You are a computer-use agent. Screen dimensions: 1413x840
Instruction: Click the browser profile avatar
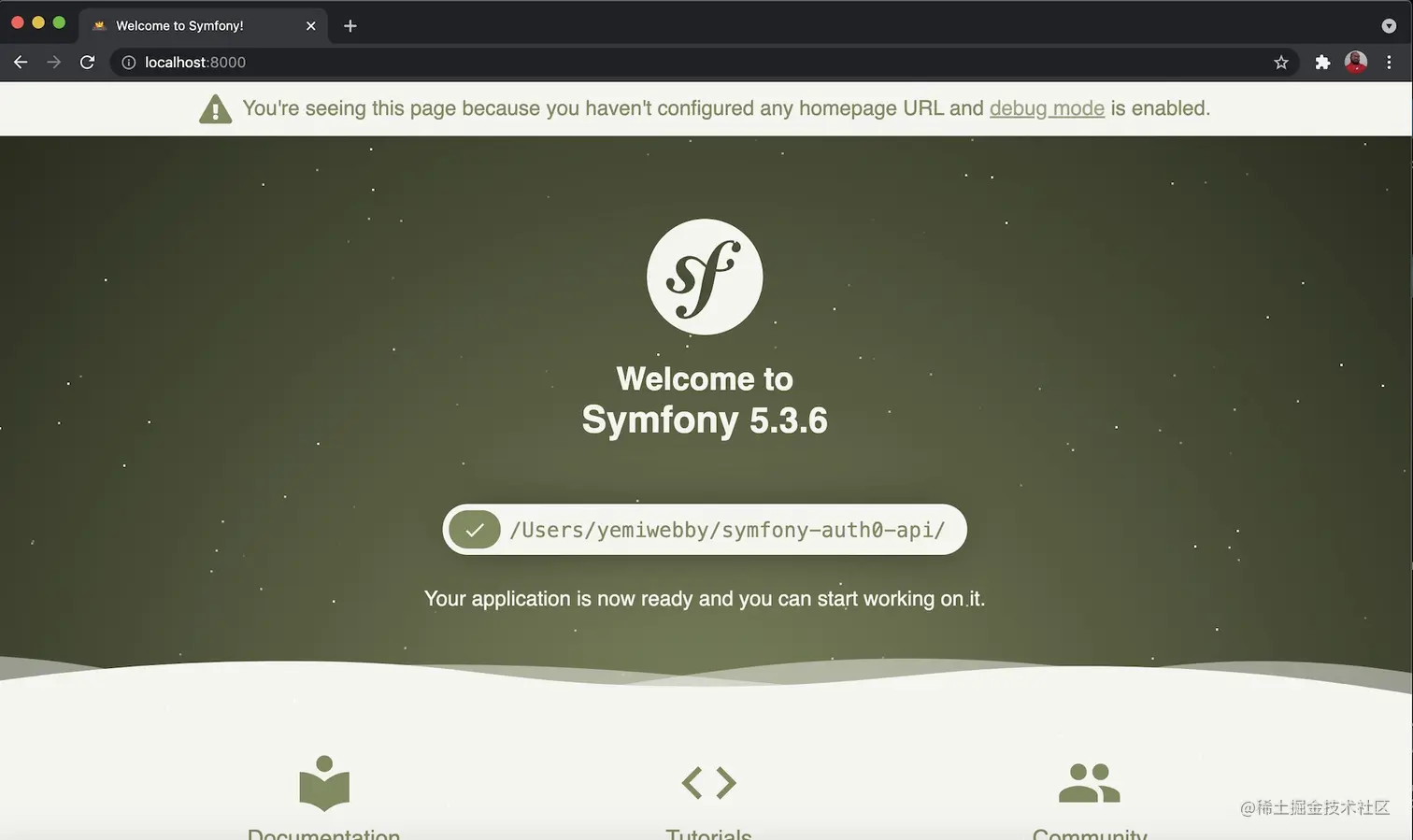click(x=1355, y=62)
